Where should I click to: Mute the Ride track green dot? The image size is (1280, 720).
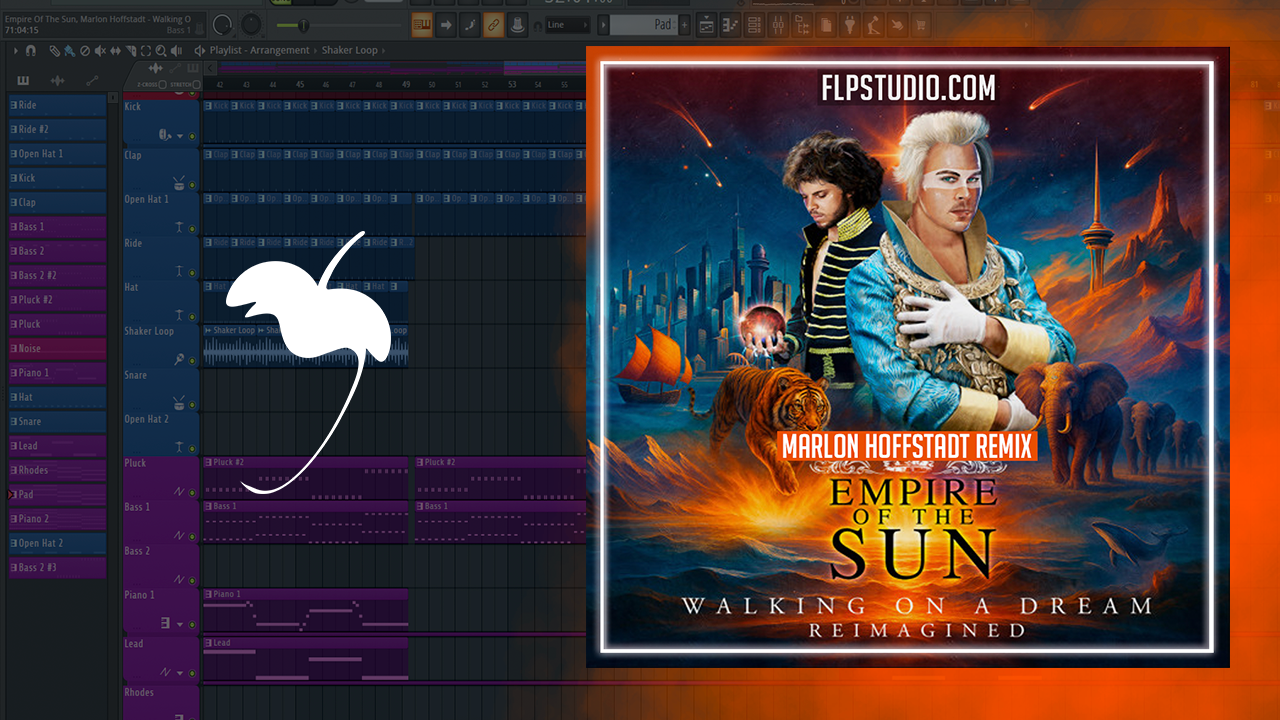click(192, 273)
